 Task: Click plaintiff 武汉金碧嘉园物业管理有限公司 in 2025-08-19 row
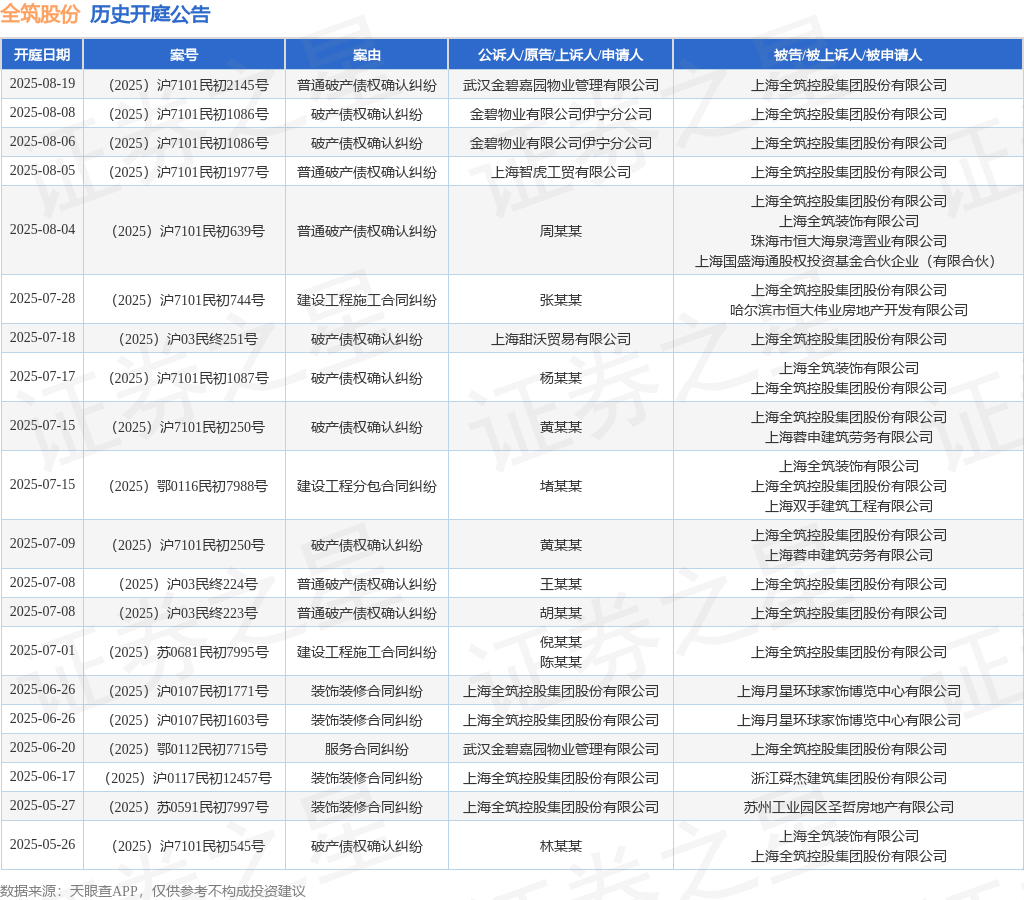click(560, 85)
